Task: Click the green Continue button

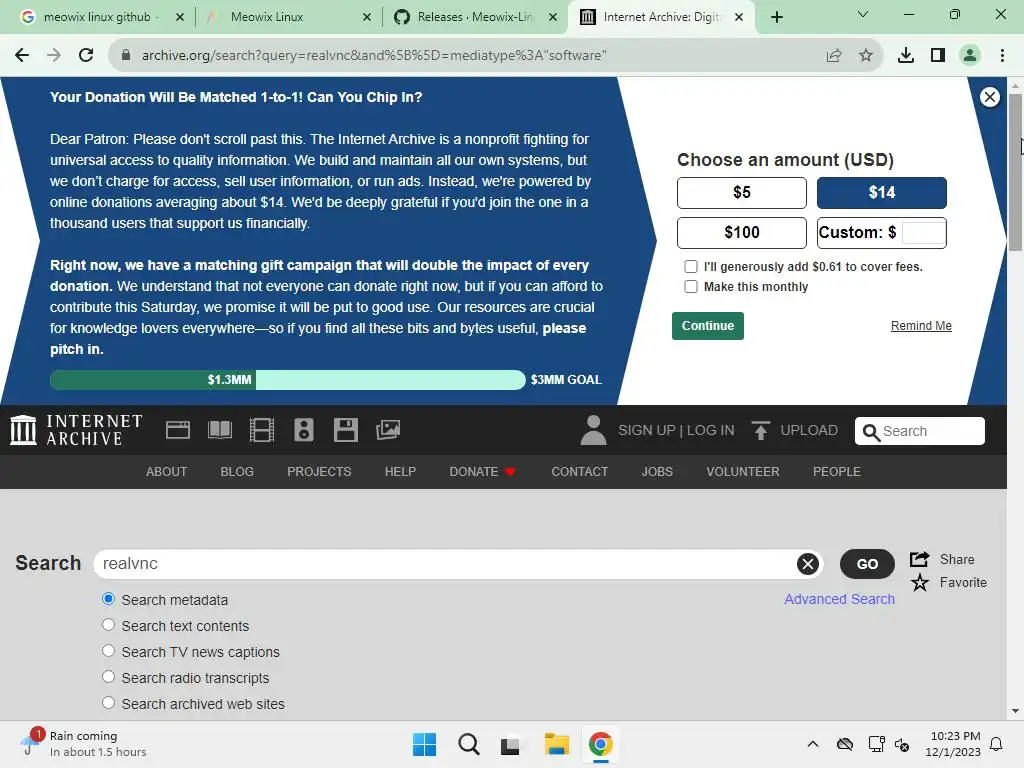Action: pos(707,326)
